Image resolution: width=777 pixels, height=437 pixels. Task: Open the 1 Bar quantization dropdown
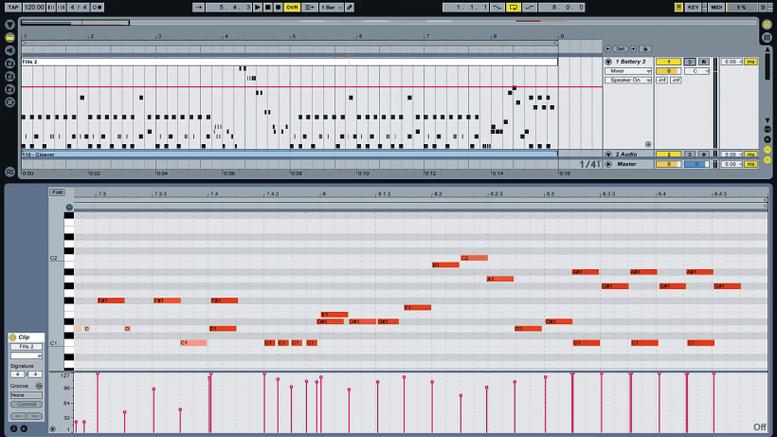point(331,7)
